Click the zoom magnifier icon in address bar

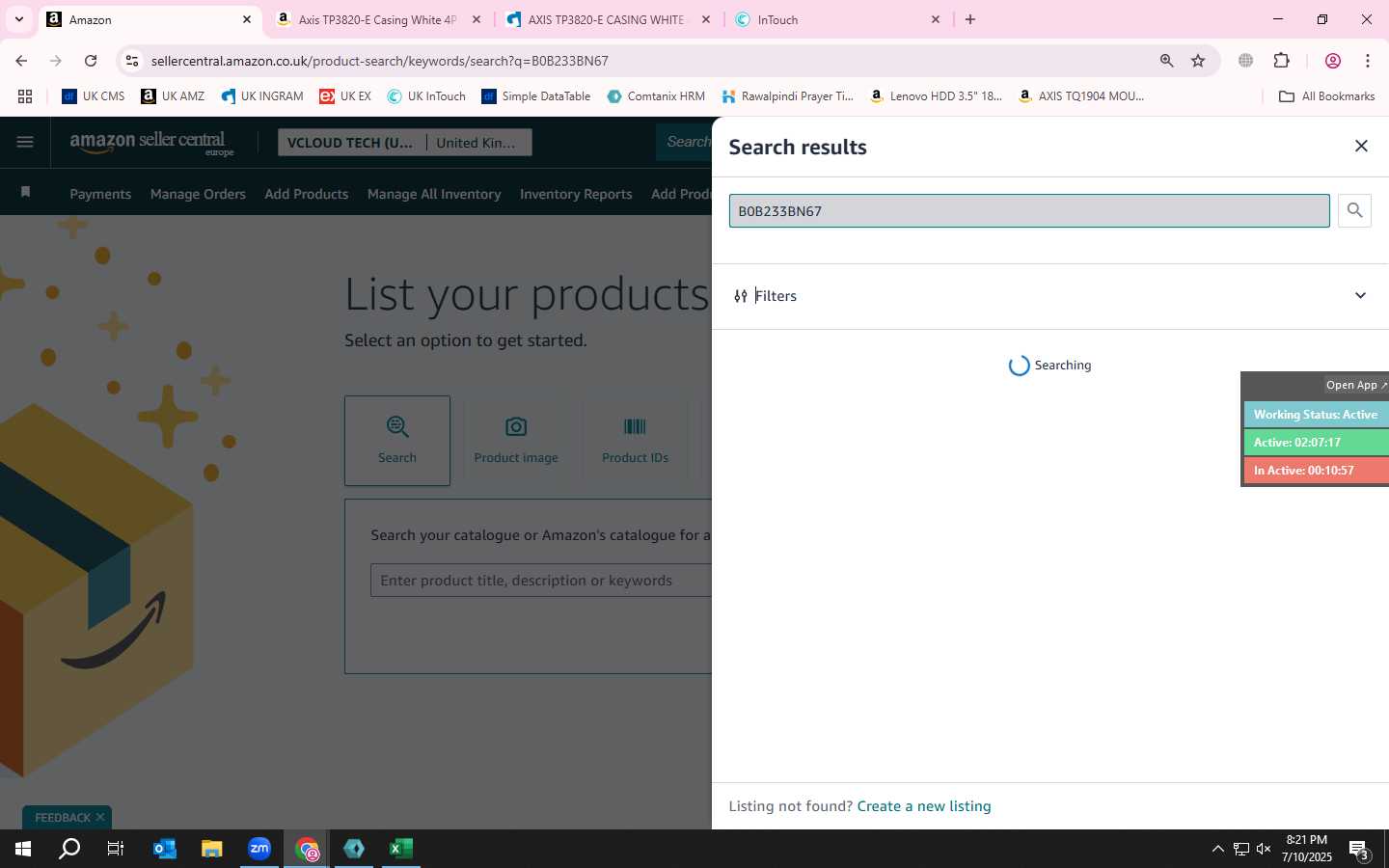pos(1166,61)
